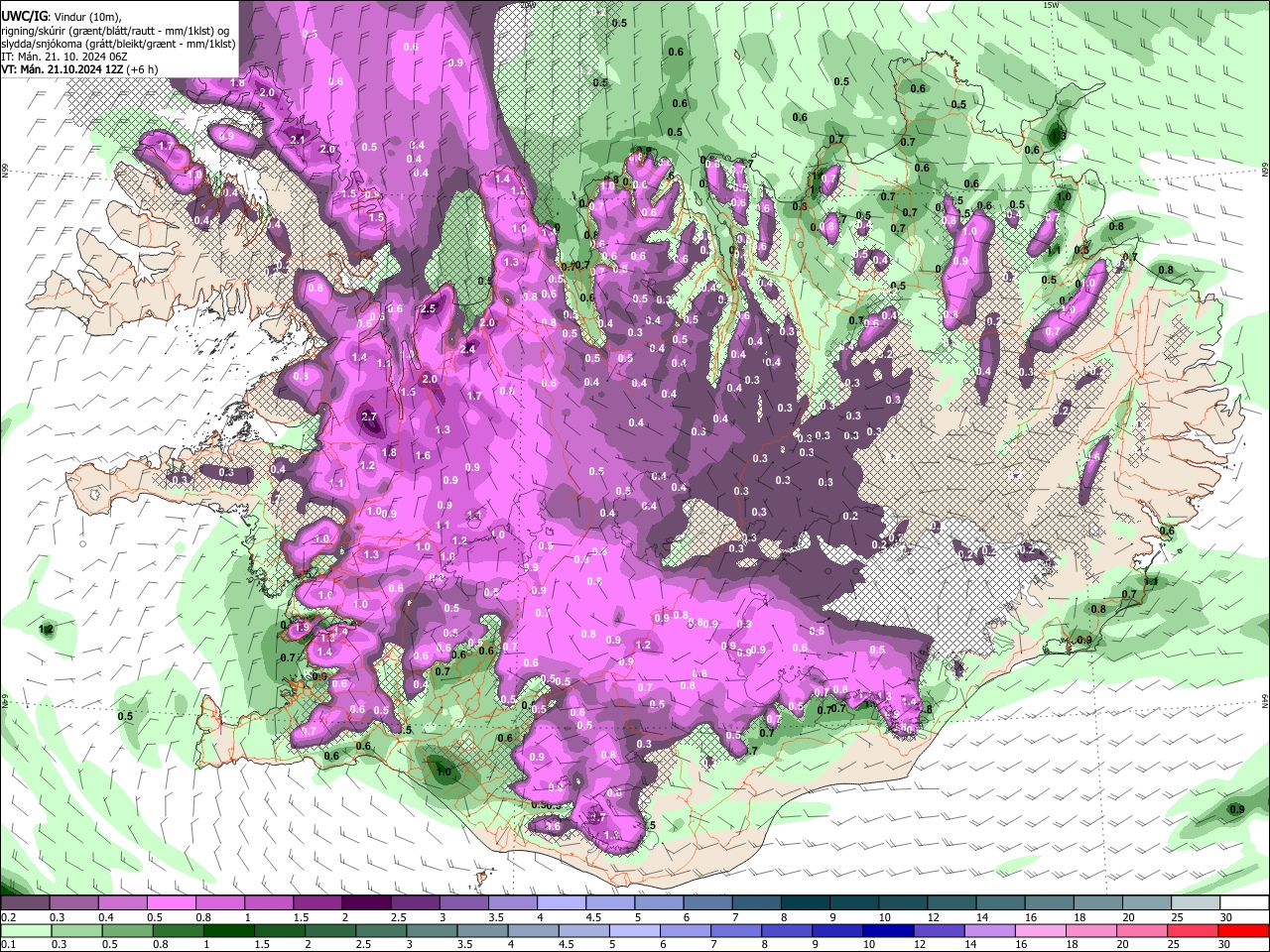
Task: Select the pale pink 16 swatch in bottom legend
Action: pyautogui.click(x=1041, y=930)
